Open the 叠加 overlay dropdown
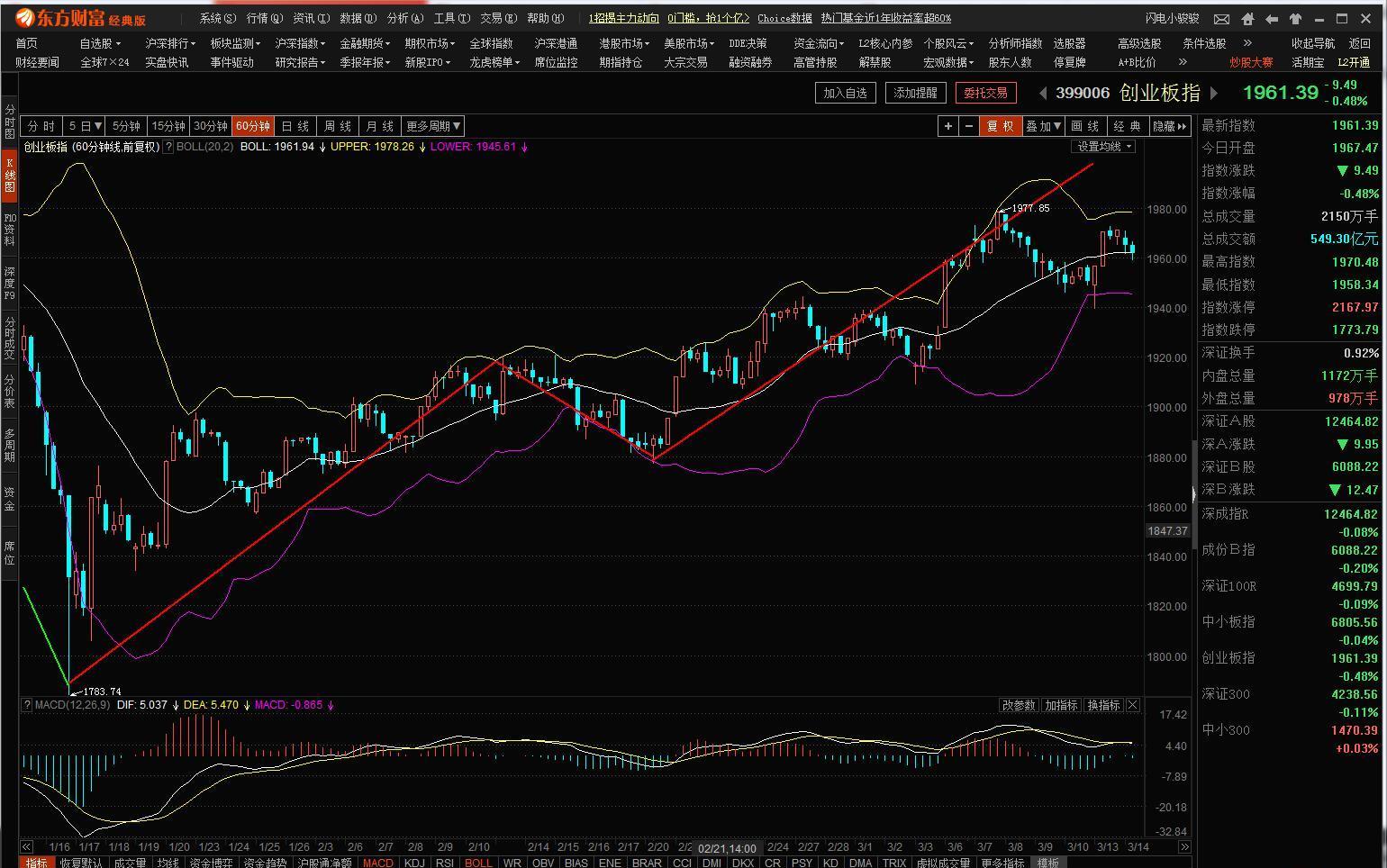 click(1043, 126)
